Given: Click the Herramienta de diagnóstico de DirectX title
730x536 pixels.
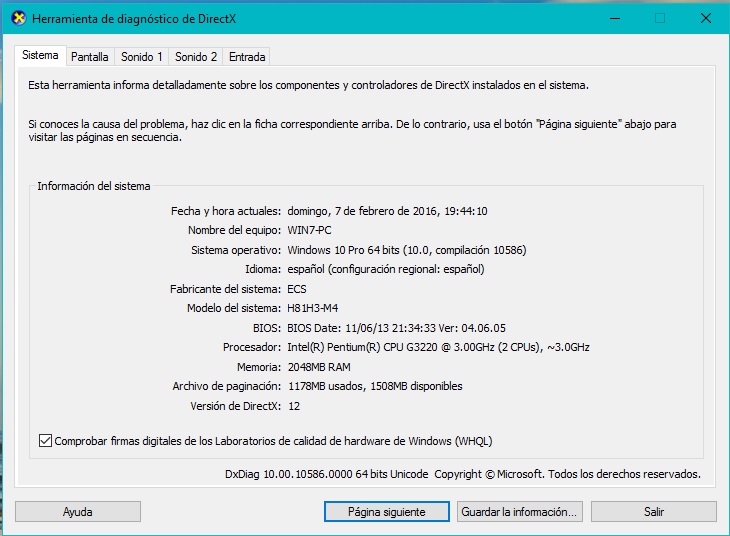Looking at the screenshot, I should (x=134, y=19).
